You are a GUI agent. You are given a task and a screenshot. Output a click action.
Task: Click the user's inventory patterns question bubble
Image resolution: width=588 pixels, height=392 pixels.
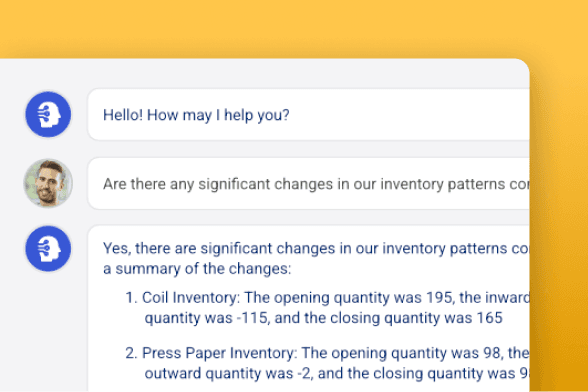point(309,183)
